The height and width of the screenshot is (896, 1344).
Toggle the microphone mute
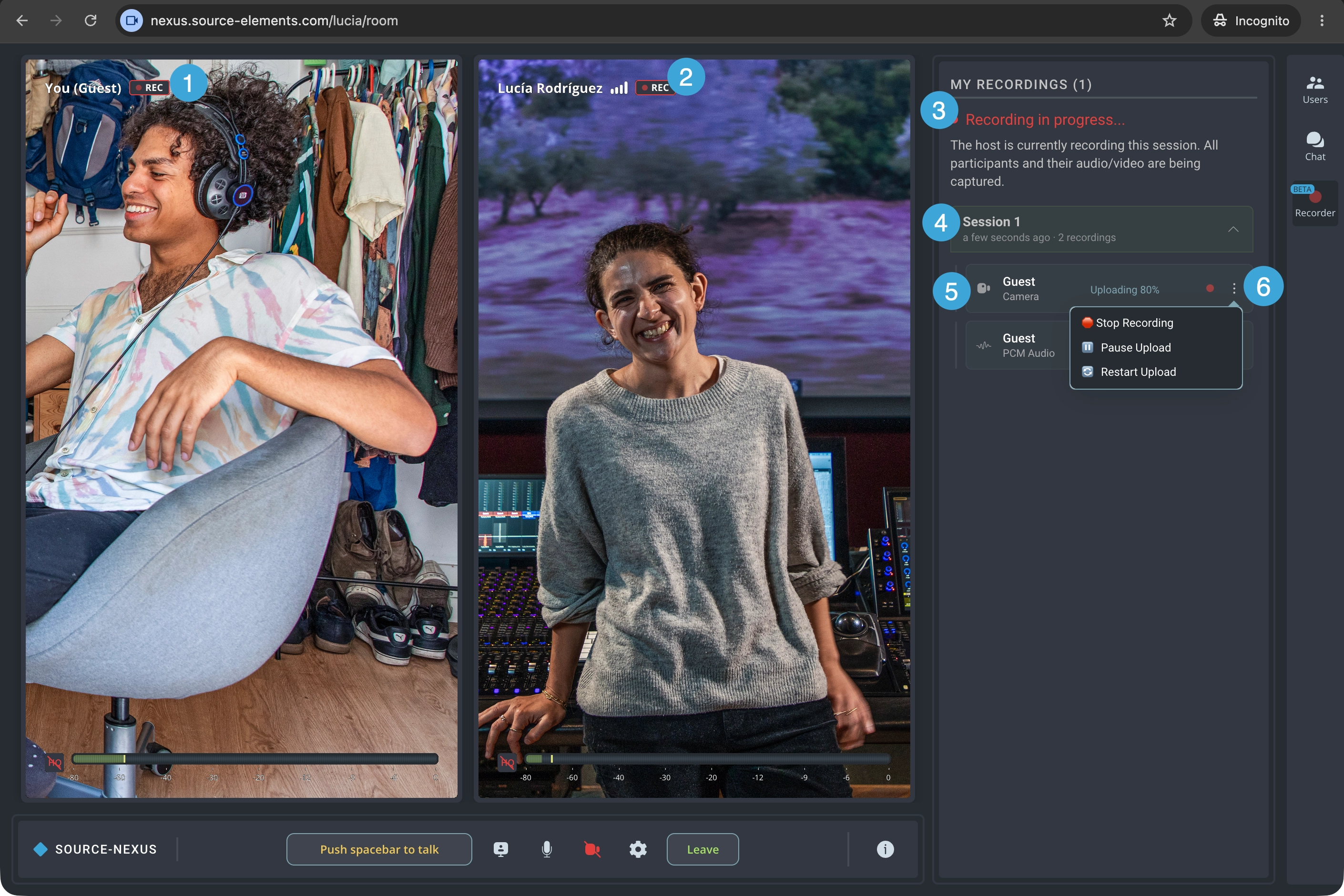click(547, 849)
